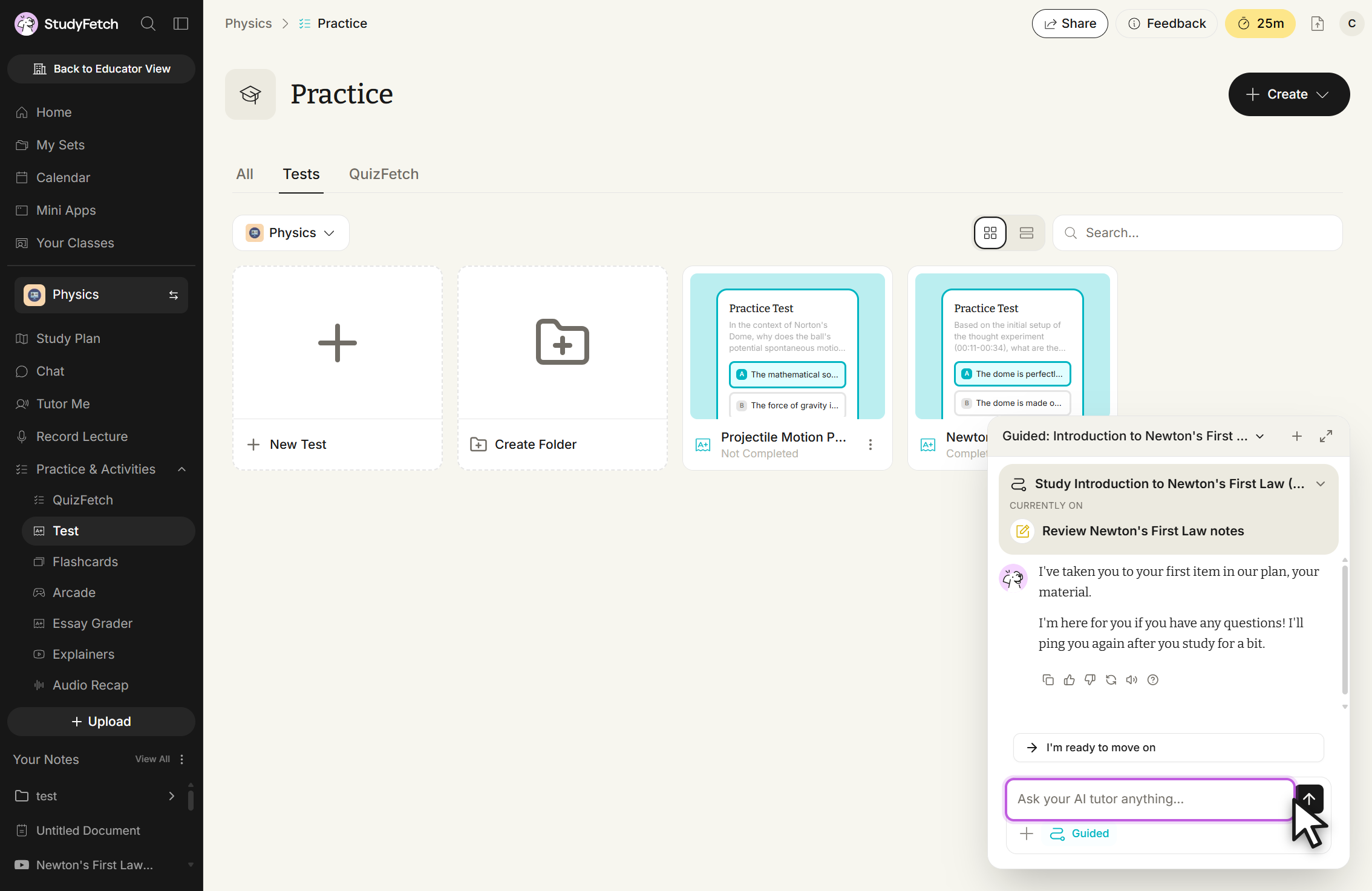Click the 25m timer badge
This screenshot has width=1372, height=891.
pyautogui.click(x=1260, y=24)
